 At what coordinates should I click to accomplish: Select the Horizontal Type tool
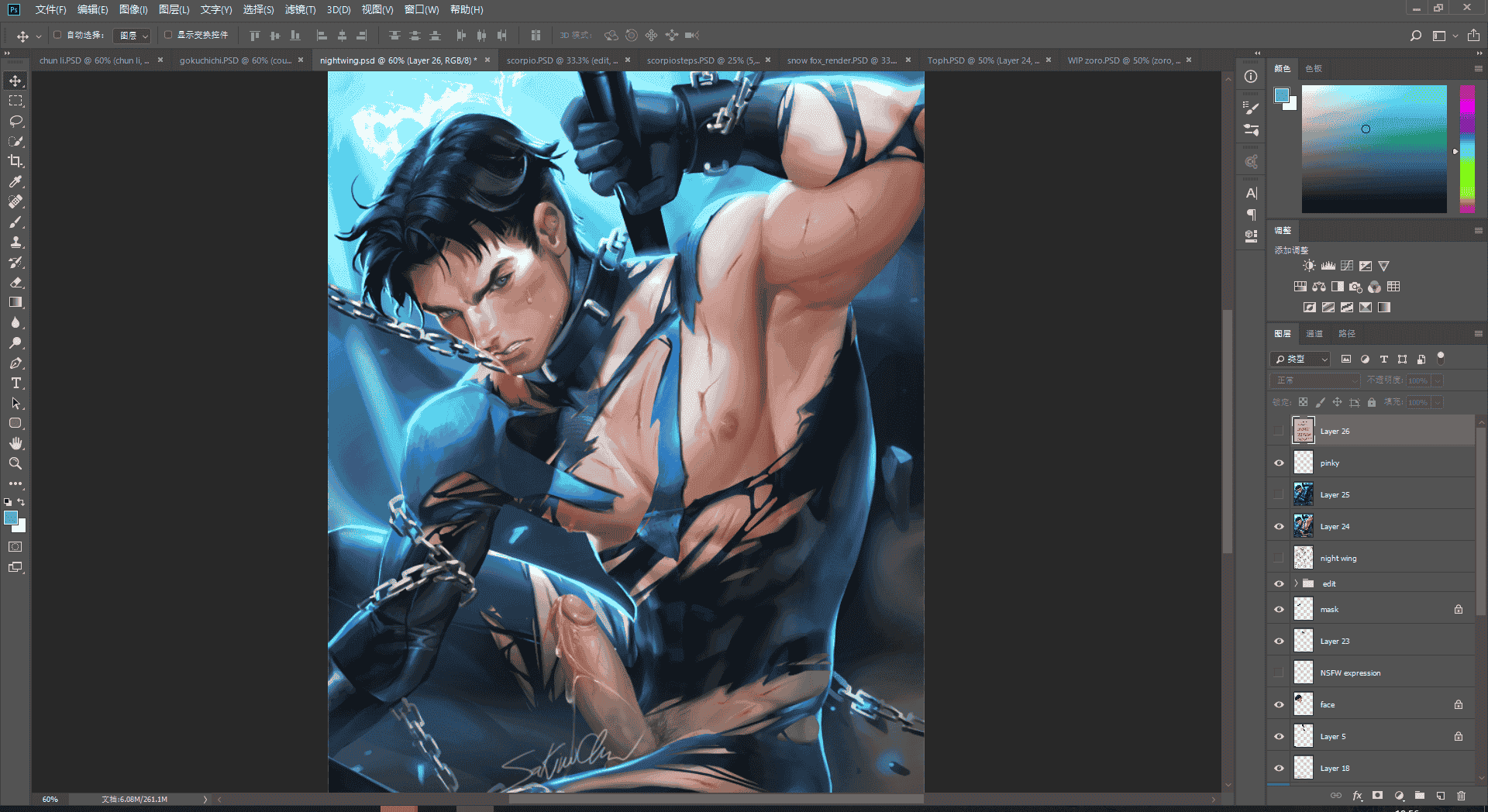point(15,383)
